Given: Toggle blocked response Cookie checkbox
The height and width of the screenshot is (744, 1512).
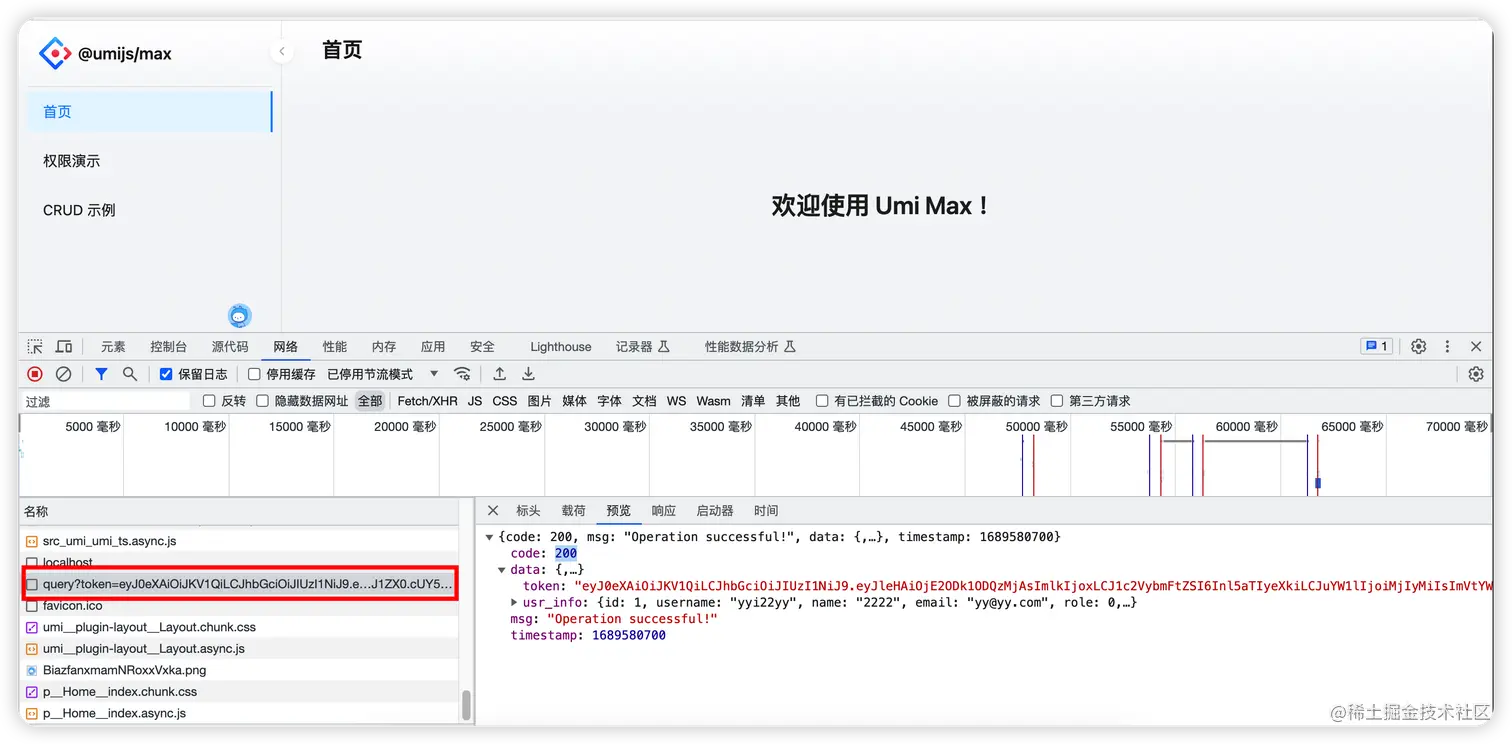Looking at the screenshot, I should click(x=821, y=401).
